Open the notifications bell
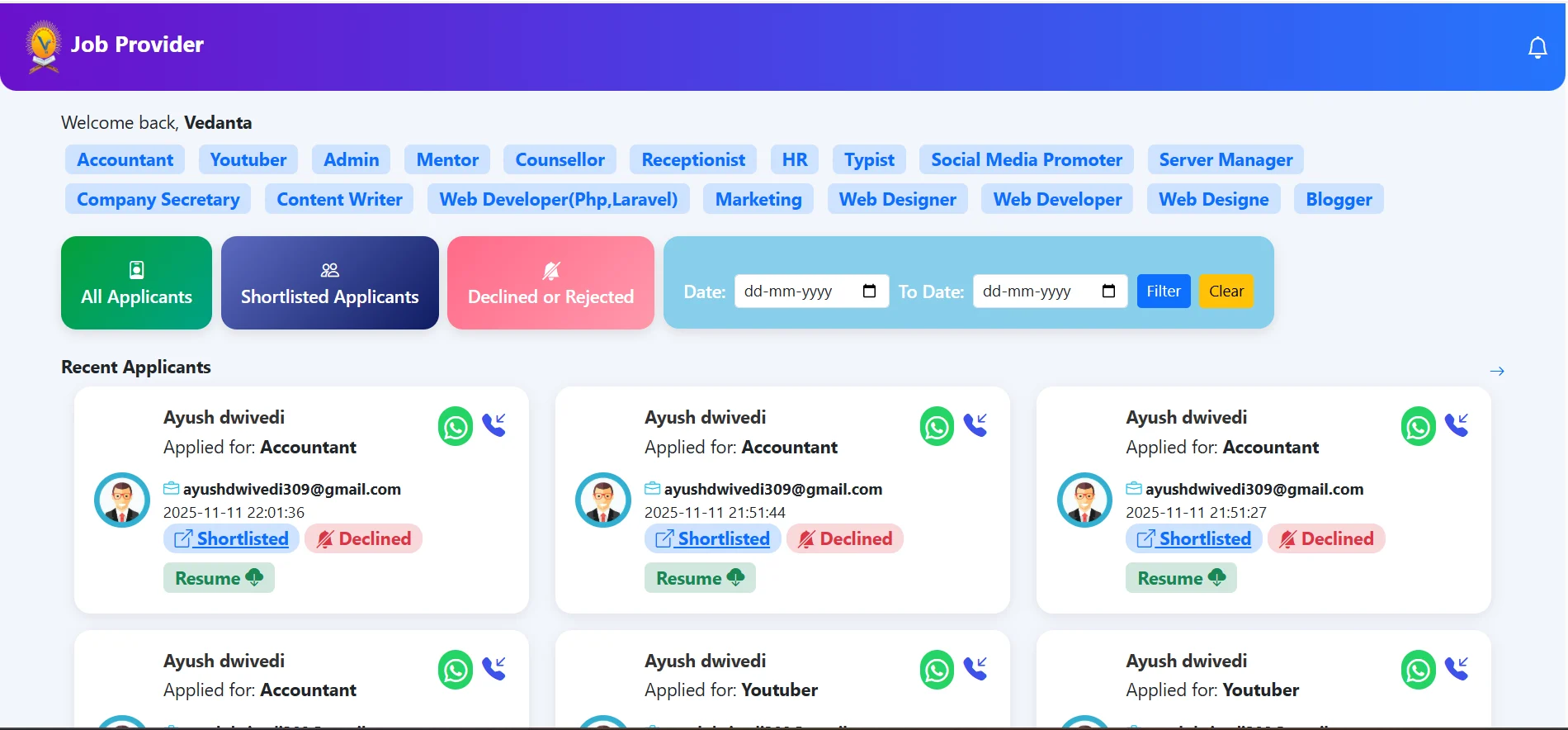The image size is (1568, 730). coord(1537,48)
